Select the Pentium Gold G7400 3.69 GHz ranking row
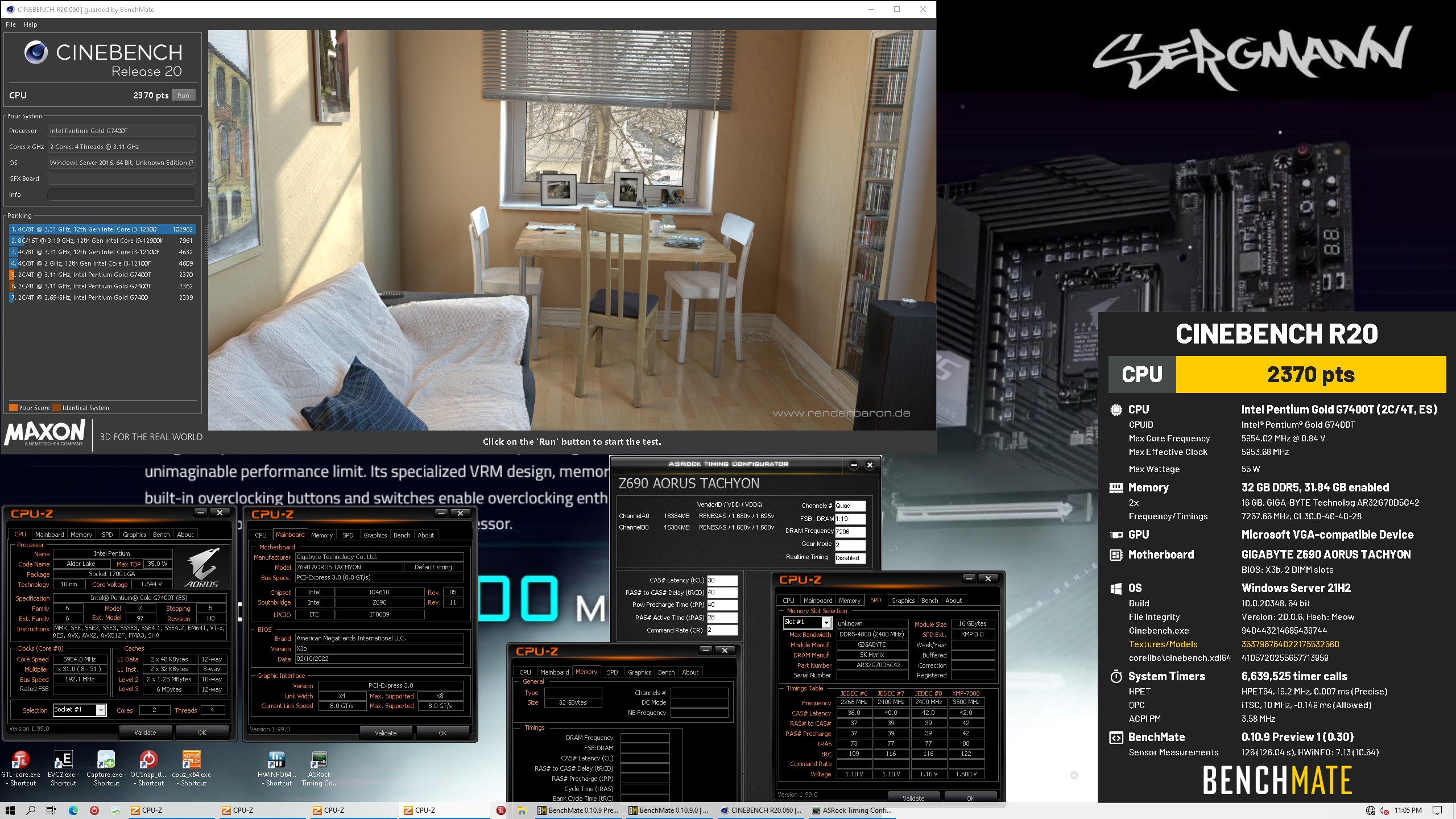This screenshot has height=819, width=1456. [102, 297]
